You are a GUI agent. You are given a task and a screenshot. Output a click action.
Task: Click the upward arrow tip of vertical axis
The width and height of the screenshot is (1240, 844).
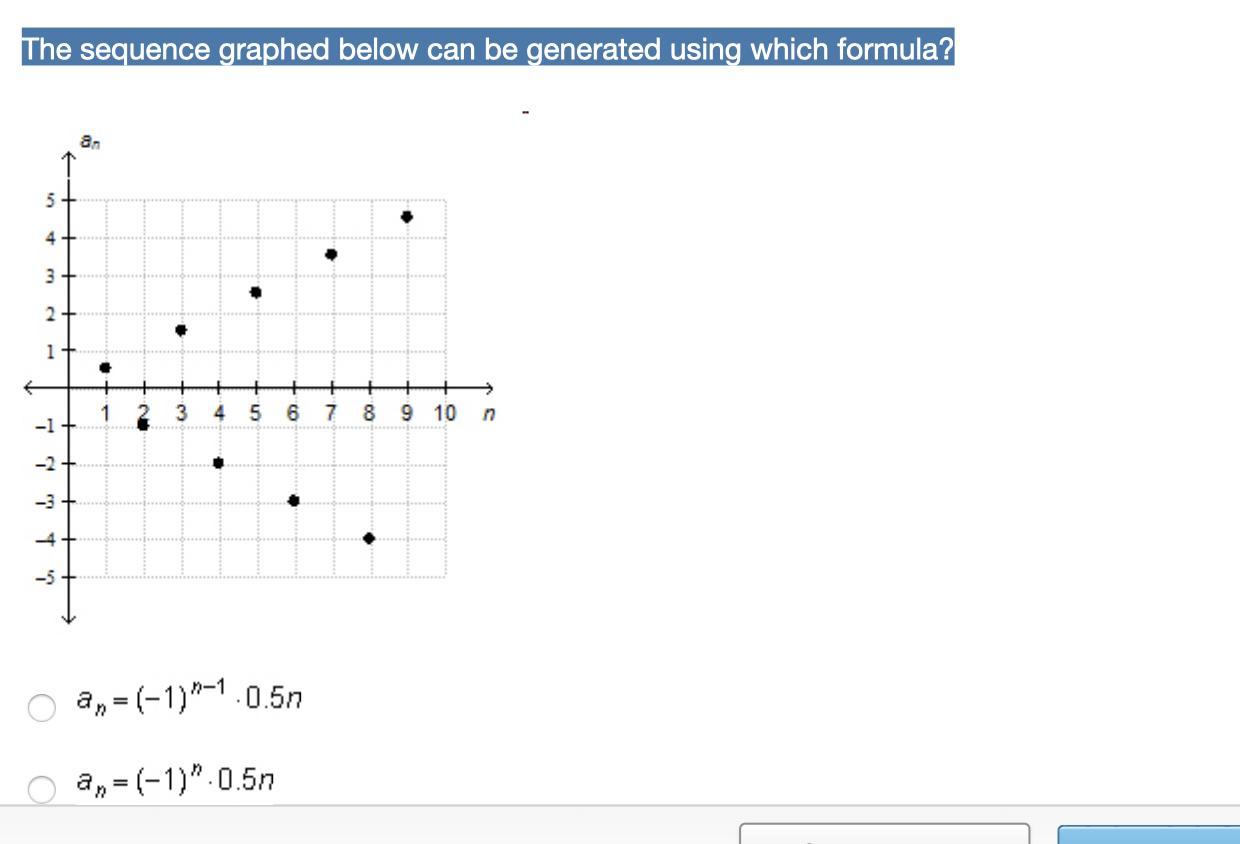coord(69,157)
